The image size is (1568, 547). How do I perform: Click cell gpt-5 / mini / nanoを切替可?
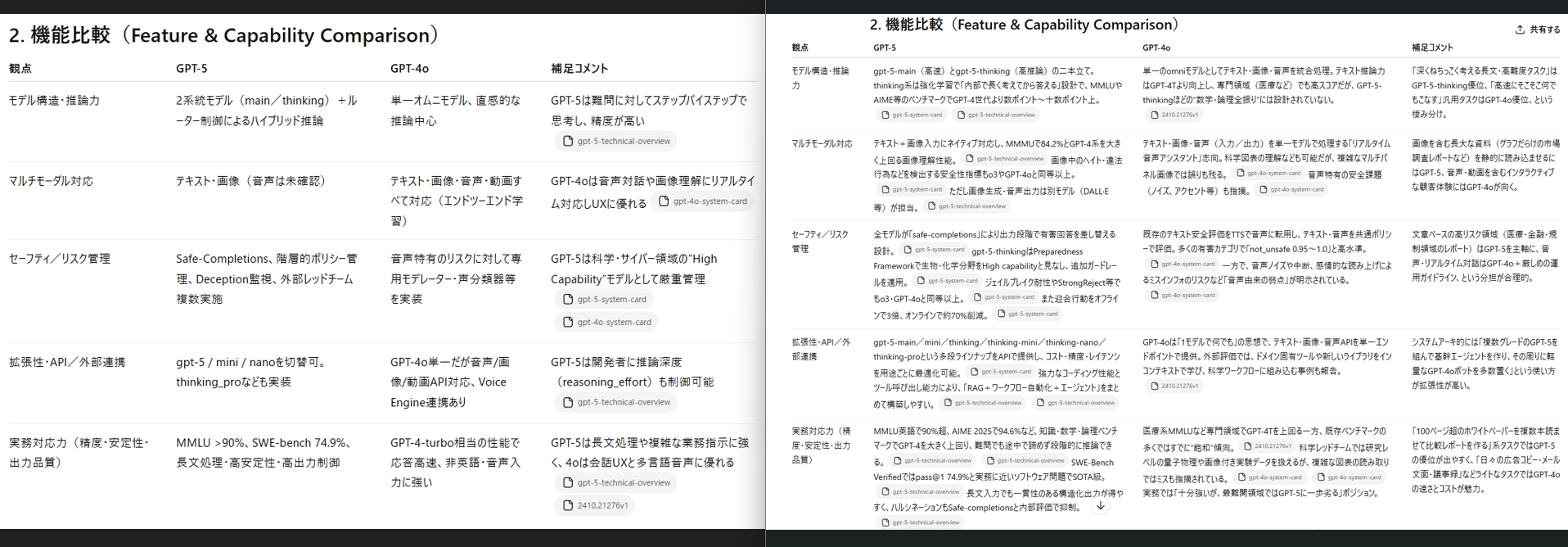click(x=254, y=372)
